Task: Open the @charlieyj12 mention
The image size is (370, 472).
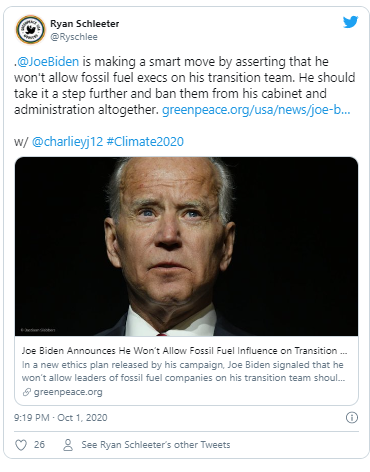Action: click(x=67, y=142)
